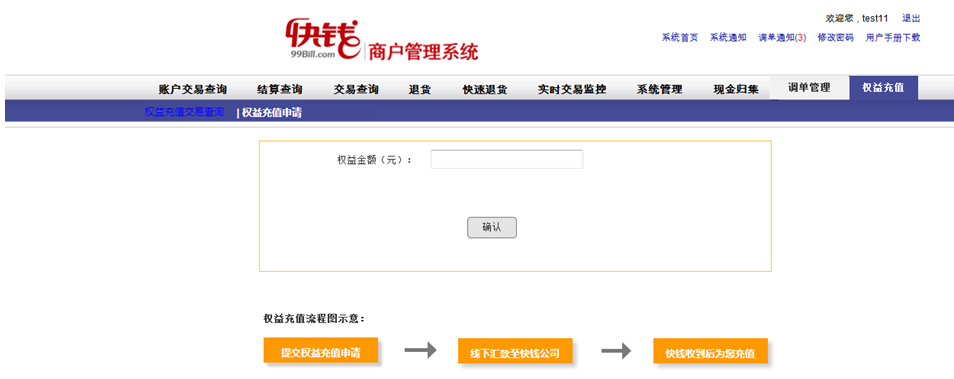The image size is (954, 379).
Task: Open 调单通知(3) link
Action: tap(782, 38)
